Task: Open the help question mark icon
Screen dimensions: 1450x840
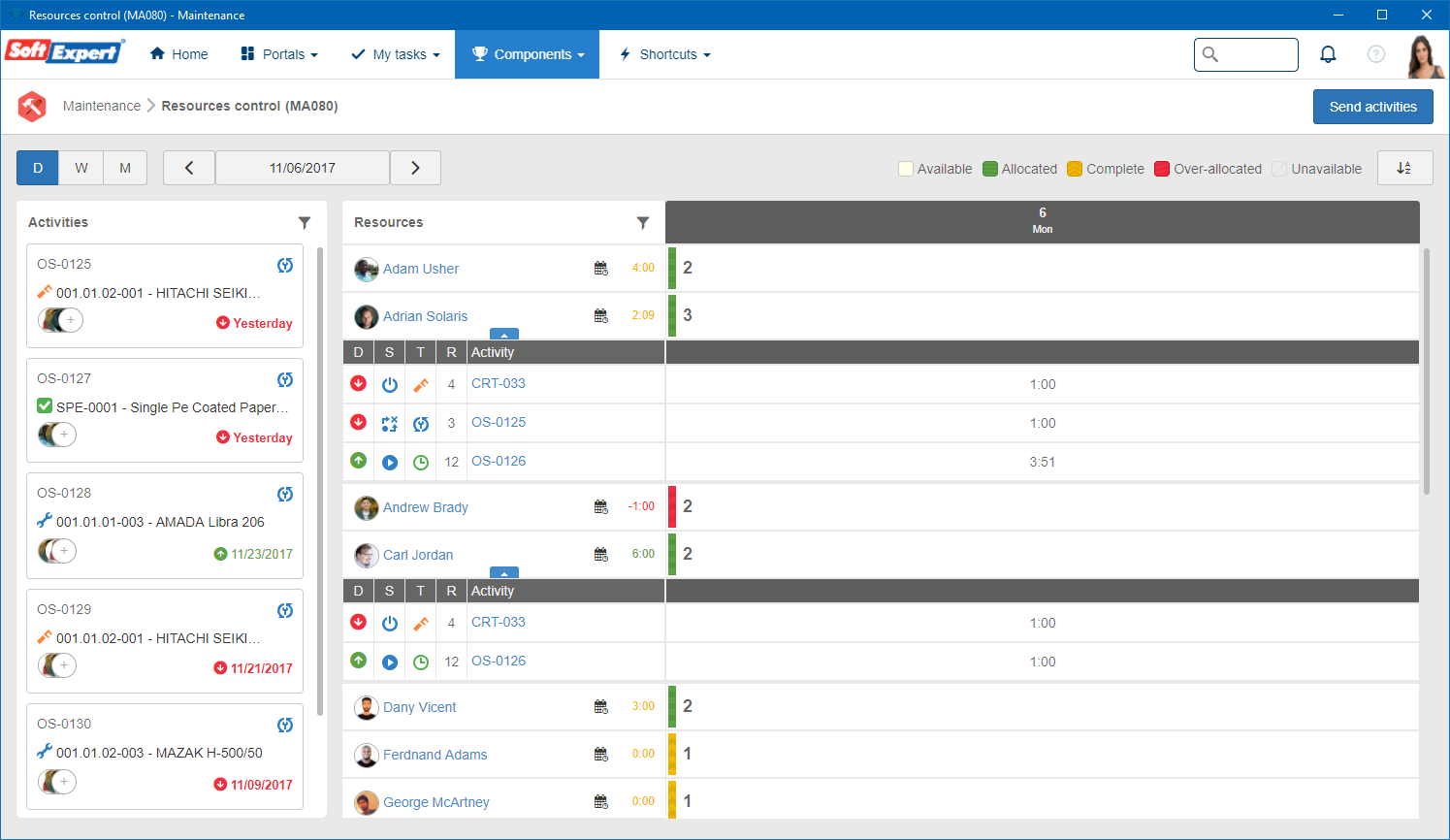Action: (x=1375, y=54)
